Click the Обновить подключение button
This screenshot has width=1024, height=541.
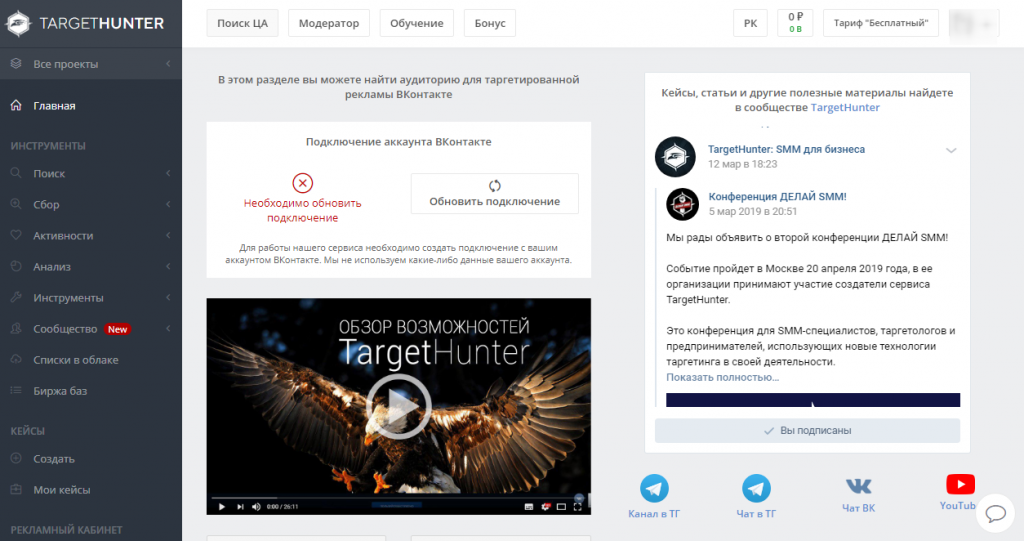(494, 193)
